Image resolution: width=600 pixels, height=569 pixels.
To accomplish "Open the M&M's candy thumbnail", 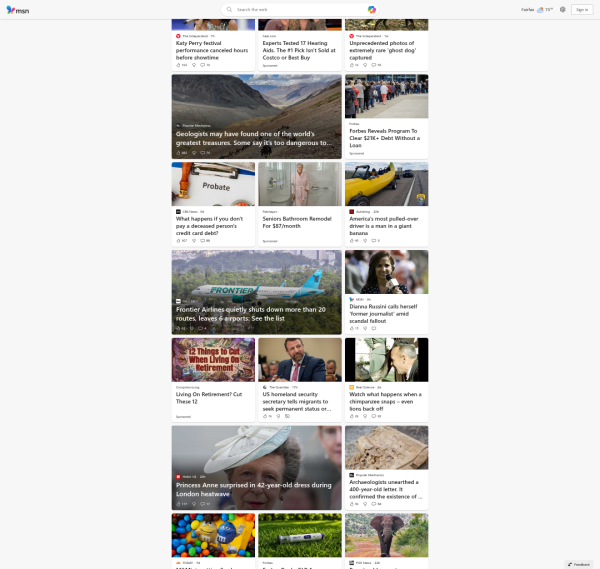I will 213,535.
